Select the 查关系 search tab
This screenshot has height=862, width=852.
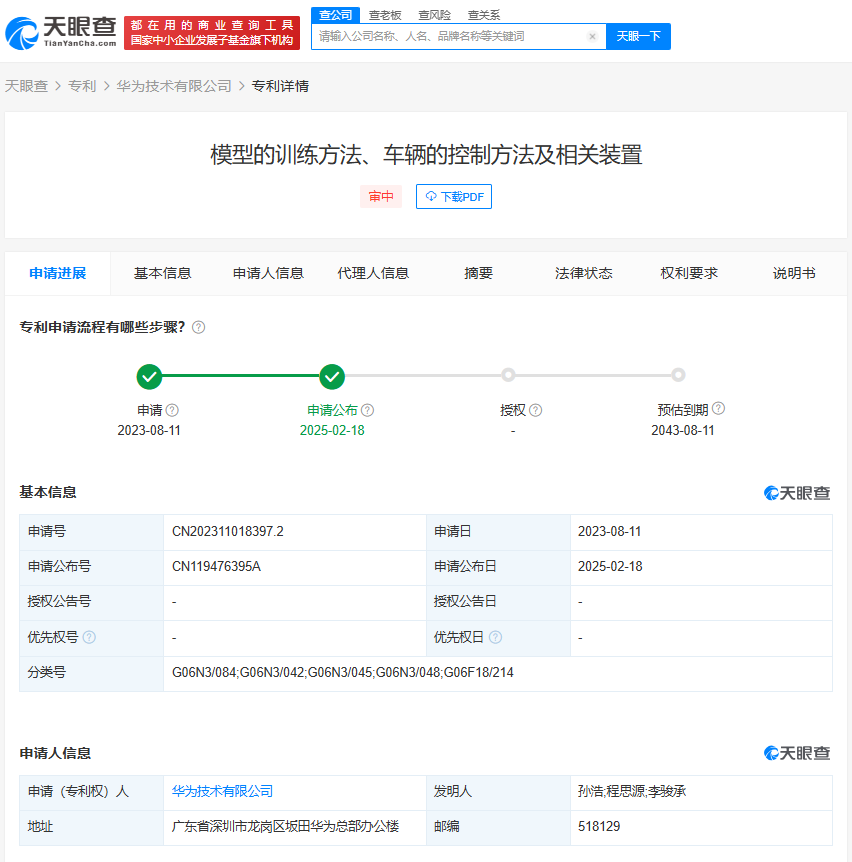(x=484, y=15)
